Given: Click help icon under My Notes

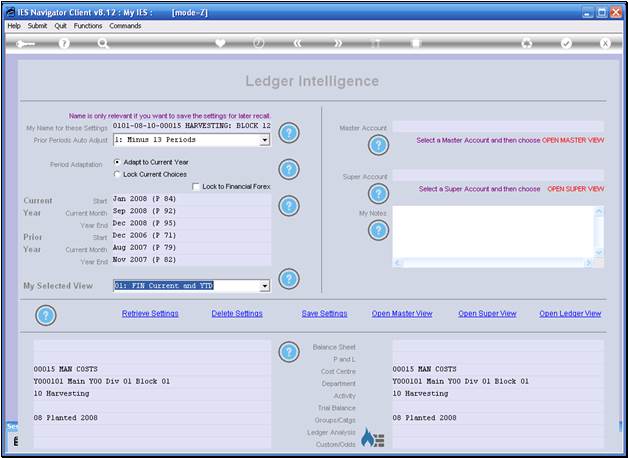Looking at the screenshot, I should click(378, 230).
